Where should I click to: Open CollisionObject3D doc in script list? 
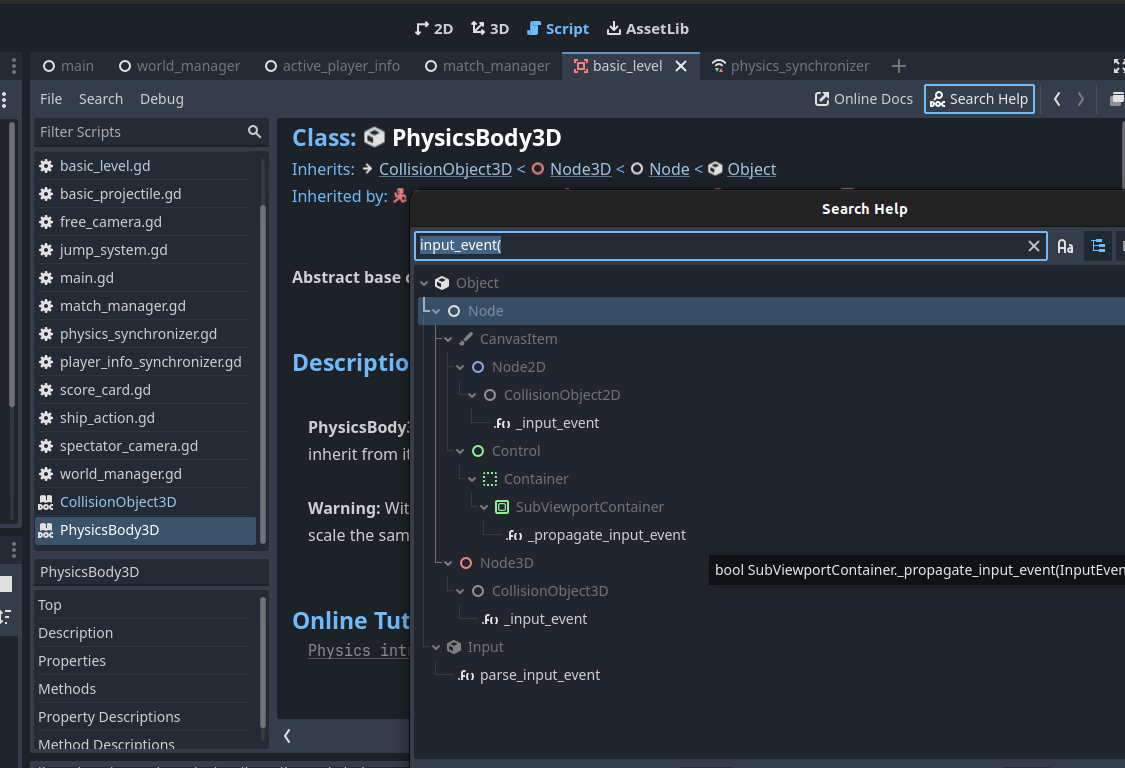(146, 502)
